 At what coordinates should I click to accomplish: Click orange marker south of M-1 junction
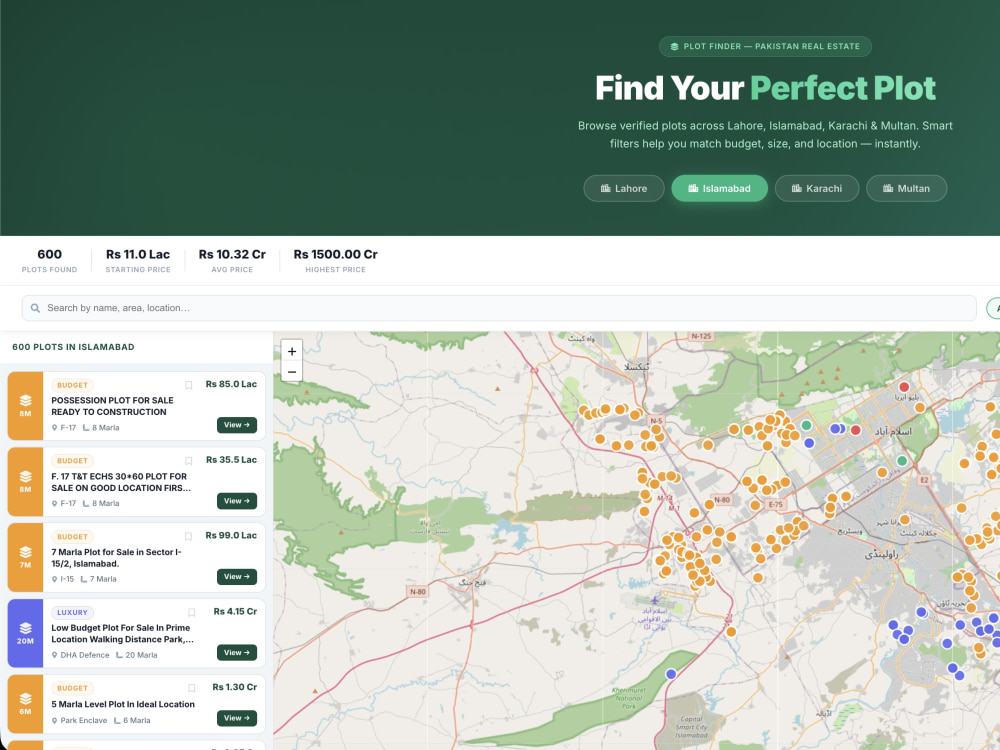pyautogui.click(x=731, y=632)
